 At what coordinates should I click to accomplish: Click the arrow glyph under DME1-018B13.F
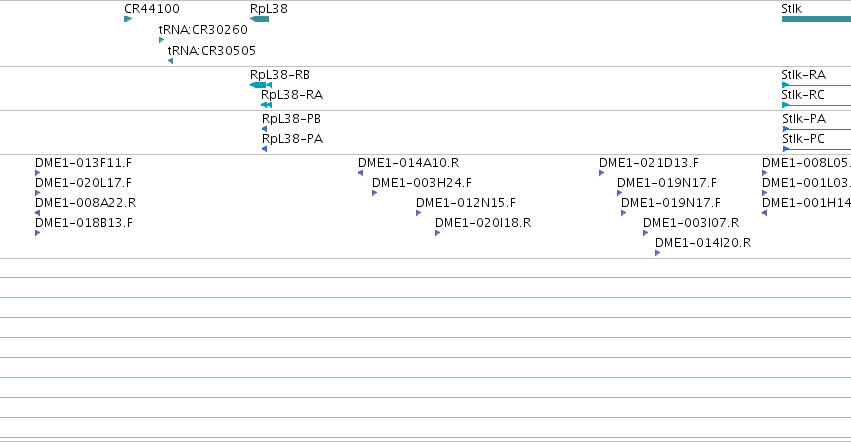pyautogui.click(x=37, y=233)
